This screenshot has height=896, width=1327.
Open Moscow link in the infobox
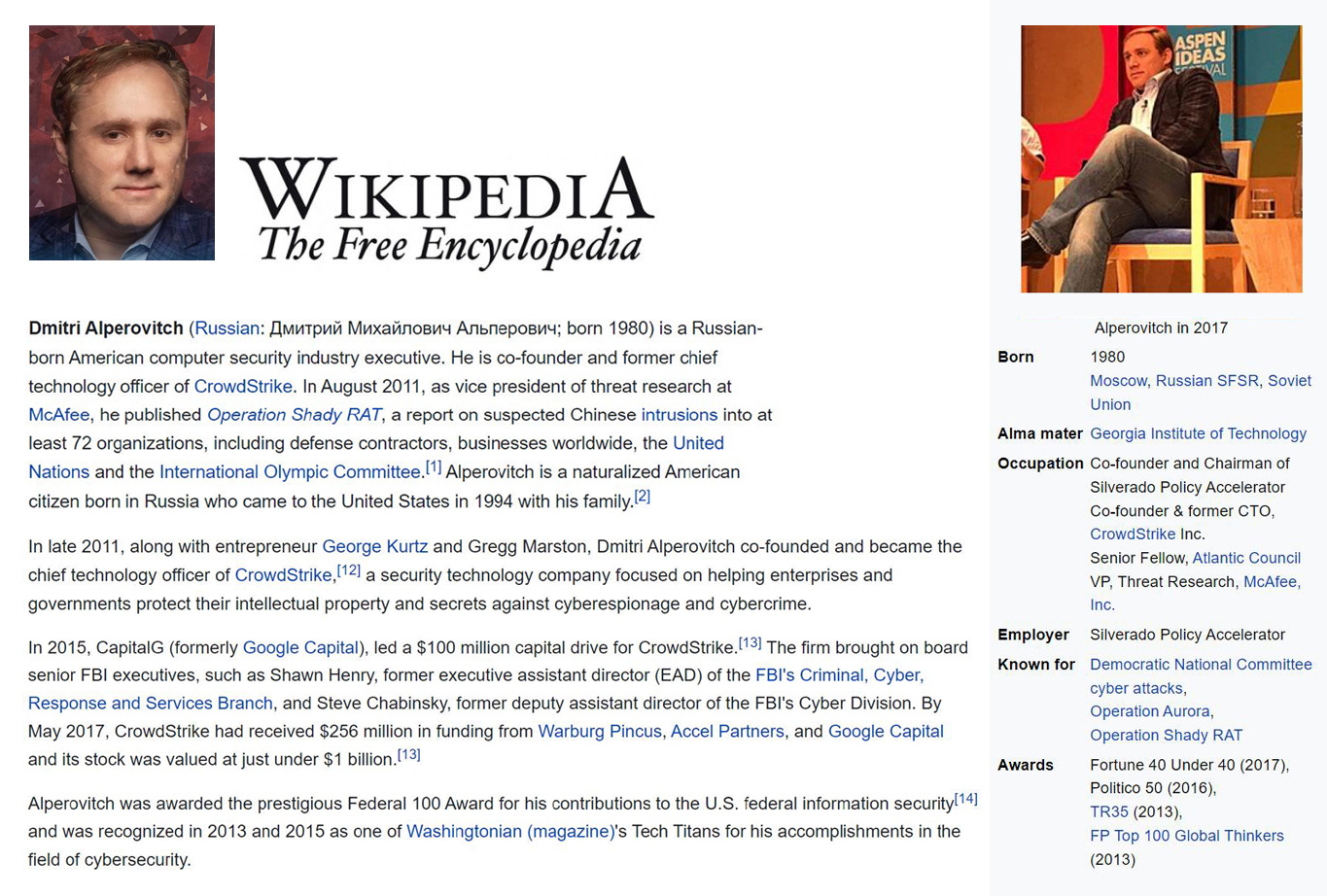[x=1119, y=381]
